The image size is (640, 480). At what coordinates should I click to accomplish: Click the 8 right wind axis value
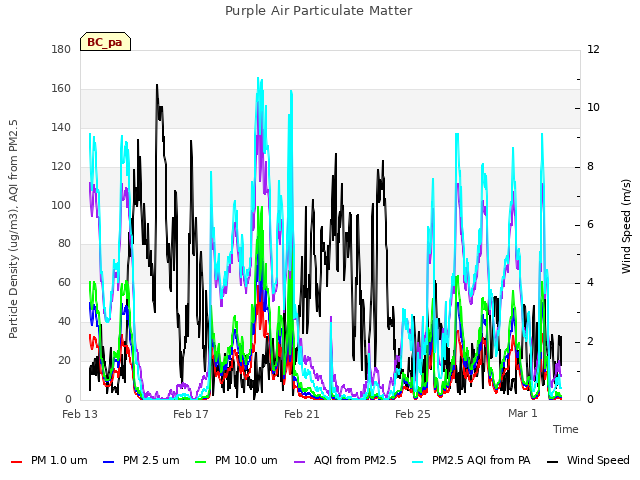590,167
